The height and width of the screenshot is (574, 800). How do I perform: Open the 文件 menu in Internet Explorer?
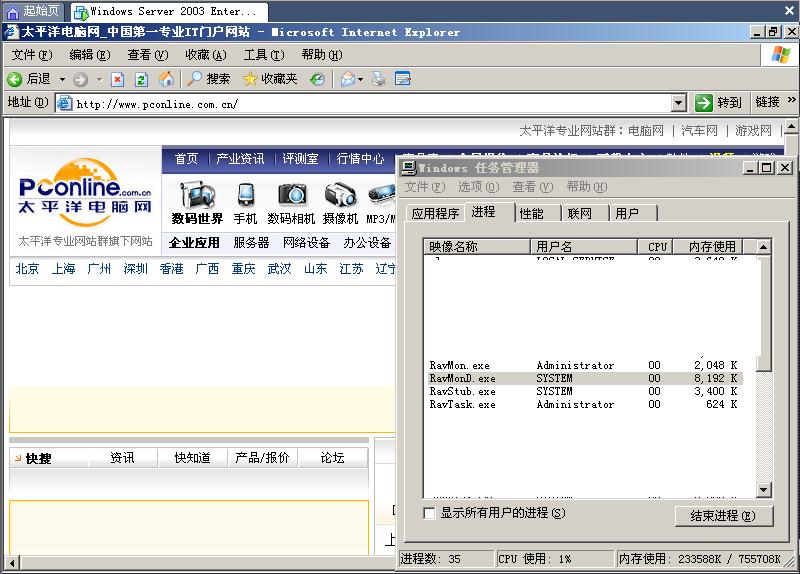click(32, 55)
